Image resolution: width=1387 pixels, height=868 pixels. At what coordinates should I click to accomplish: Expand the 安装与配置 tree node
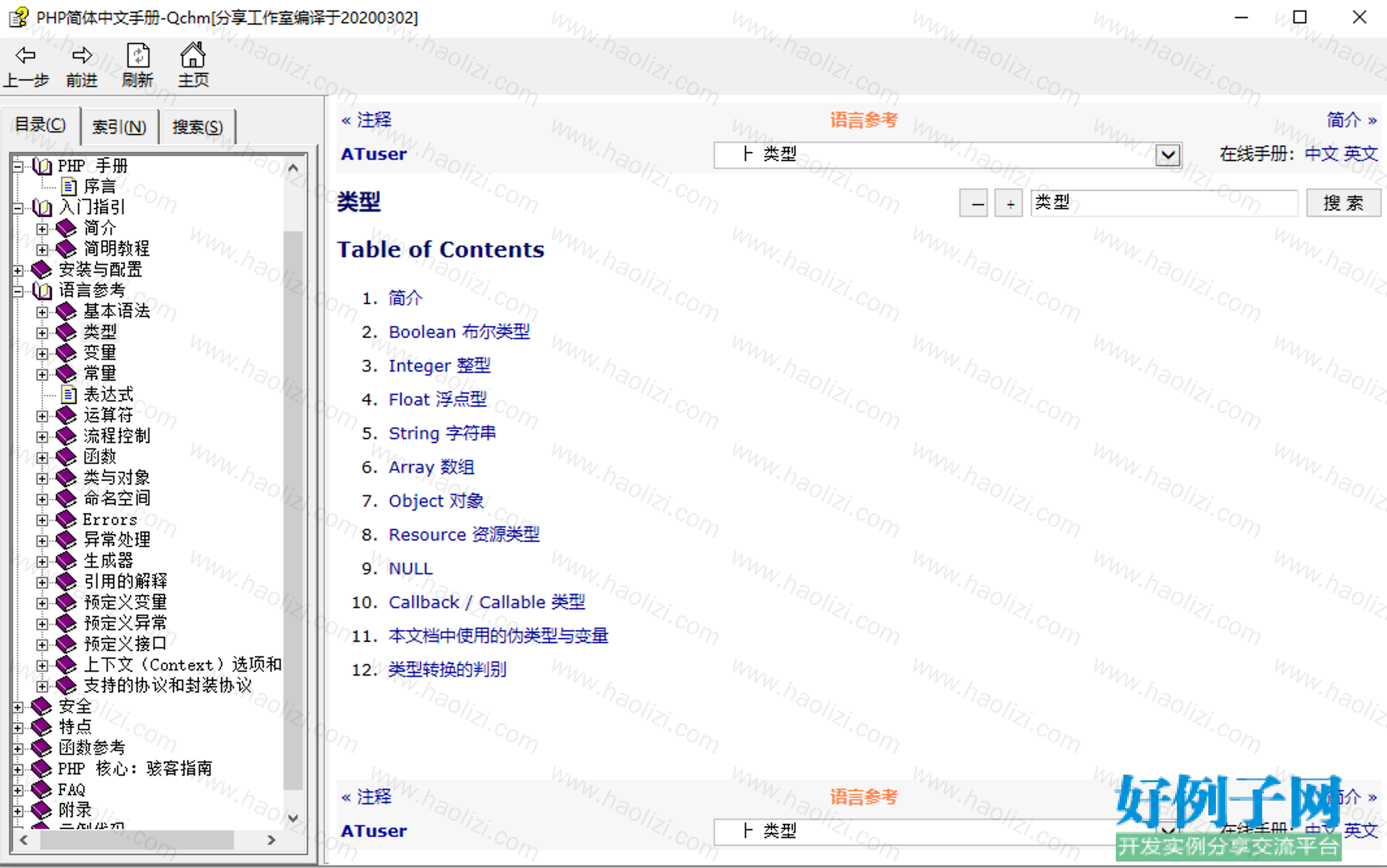(18, 270)
